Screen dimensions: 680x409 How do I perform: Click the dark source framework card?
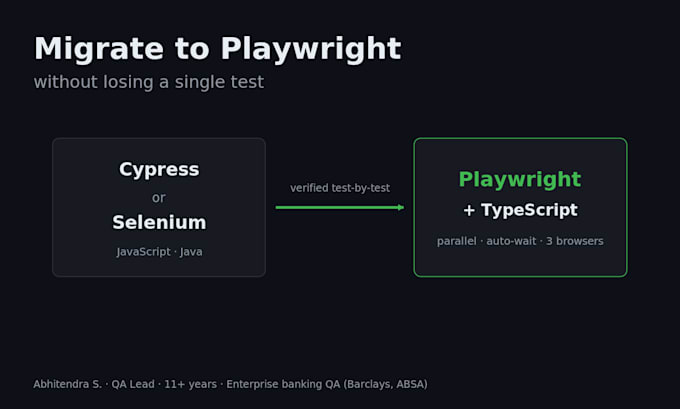click(x=159, y=207)
